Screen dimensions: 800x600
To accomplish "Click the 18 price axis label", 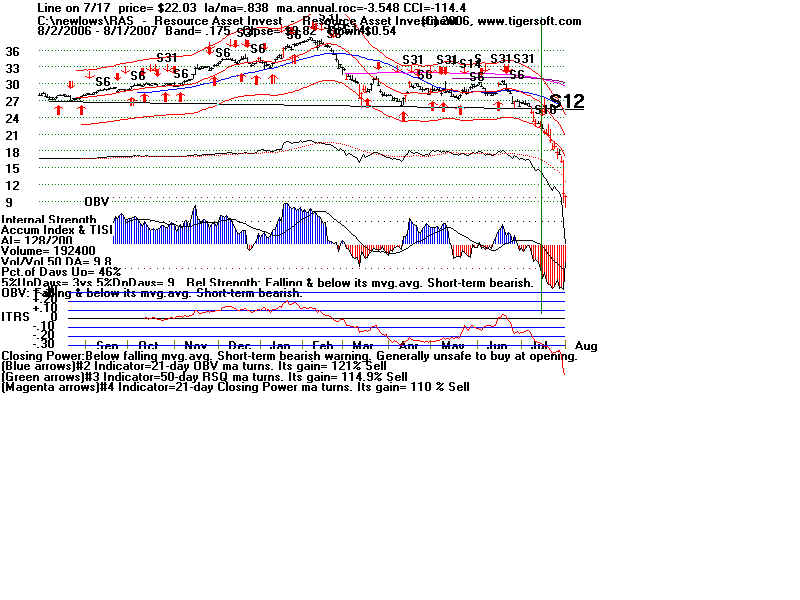I will tap(13, 153).
